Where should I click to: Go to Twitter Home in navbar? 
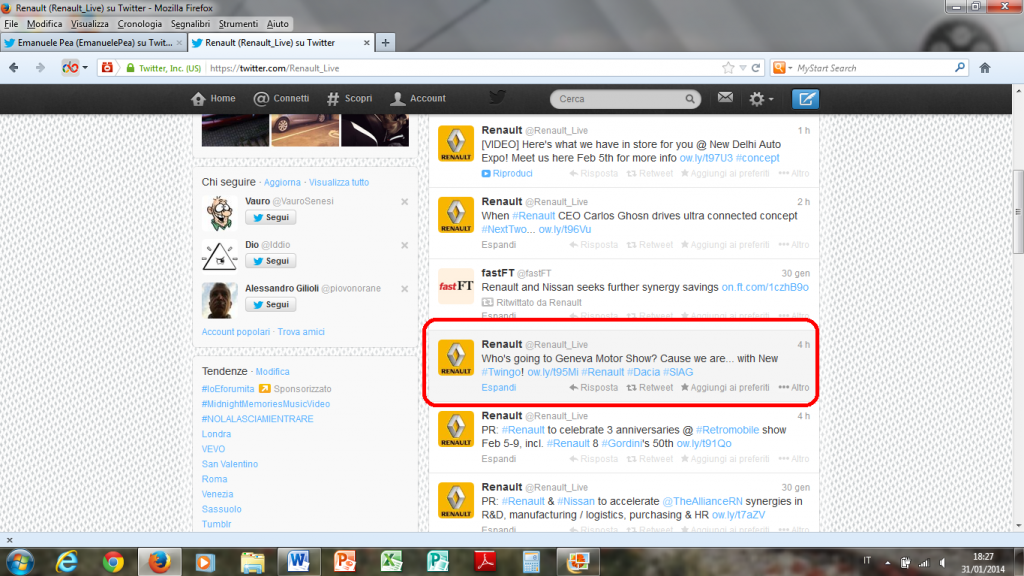tap(213, 99)
